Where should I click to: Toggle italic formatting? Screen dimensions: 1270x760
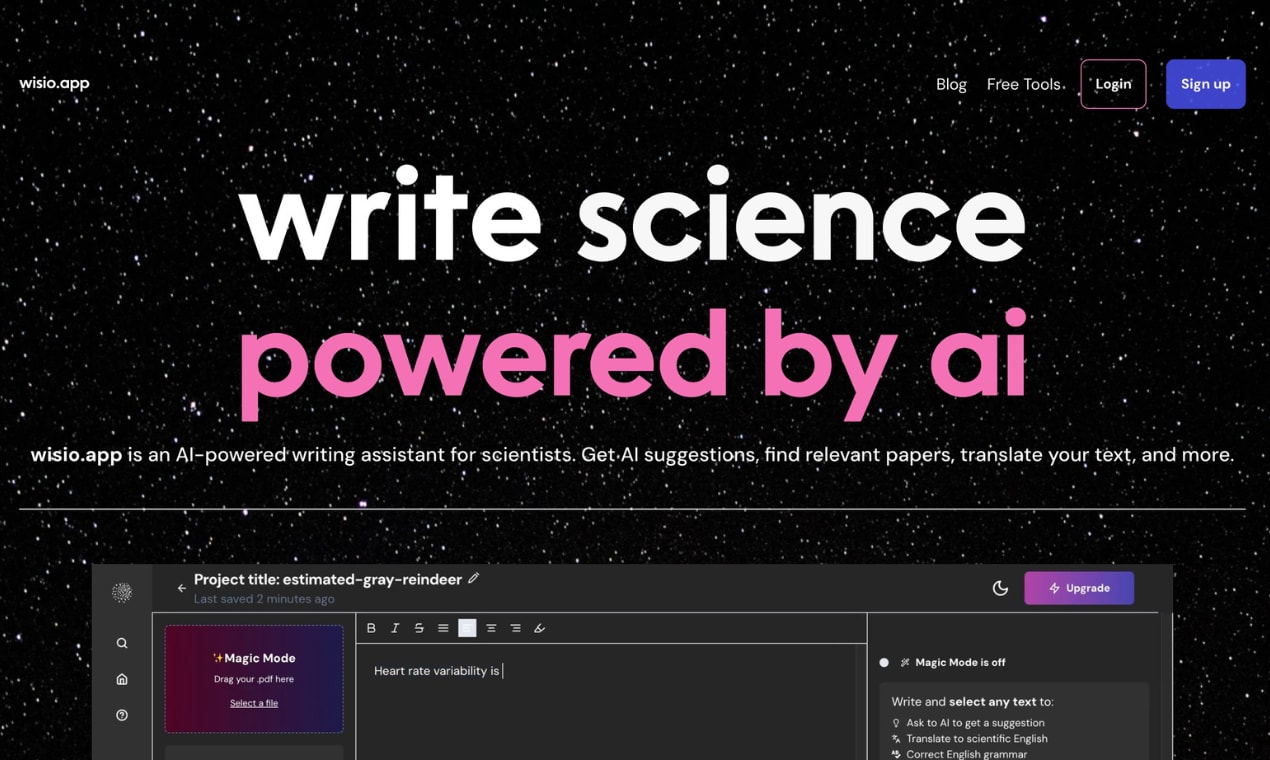click(395, 628)
